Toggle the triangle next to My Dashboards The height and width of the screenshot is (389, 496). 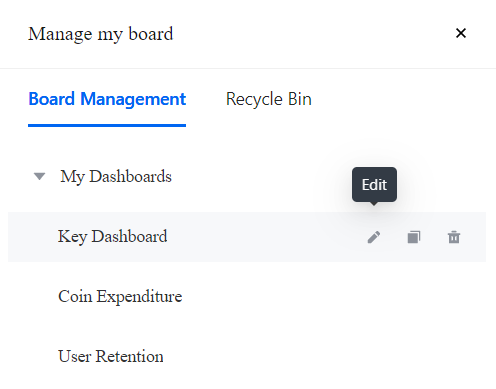pos(40,176)
